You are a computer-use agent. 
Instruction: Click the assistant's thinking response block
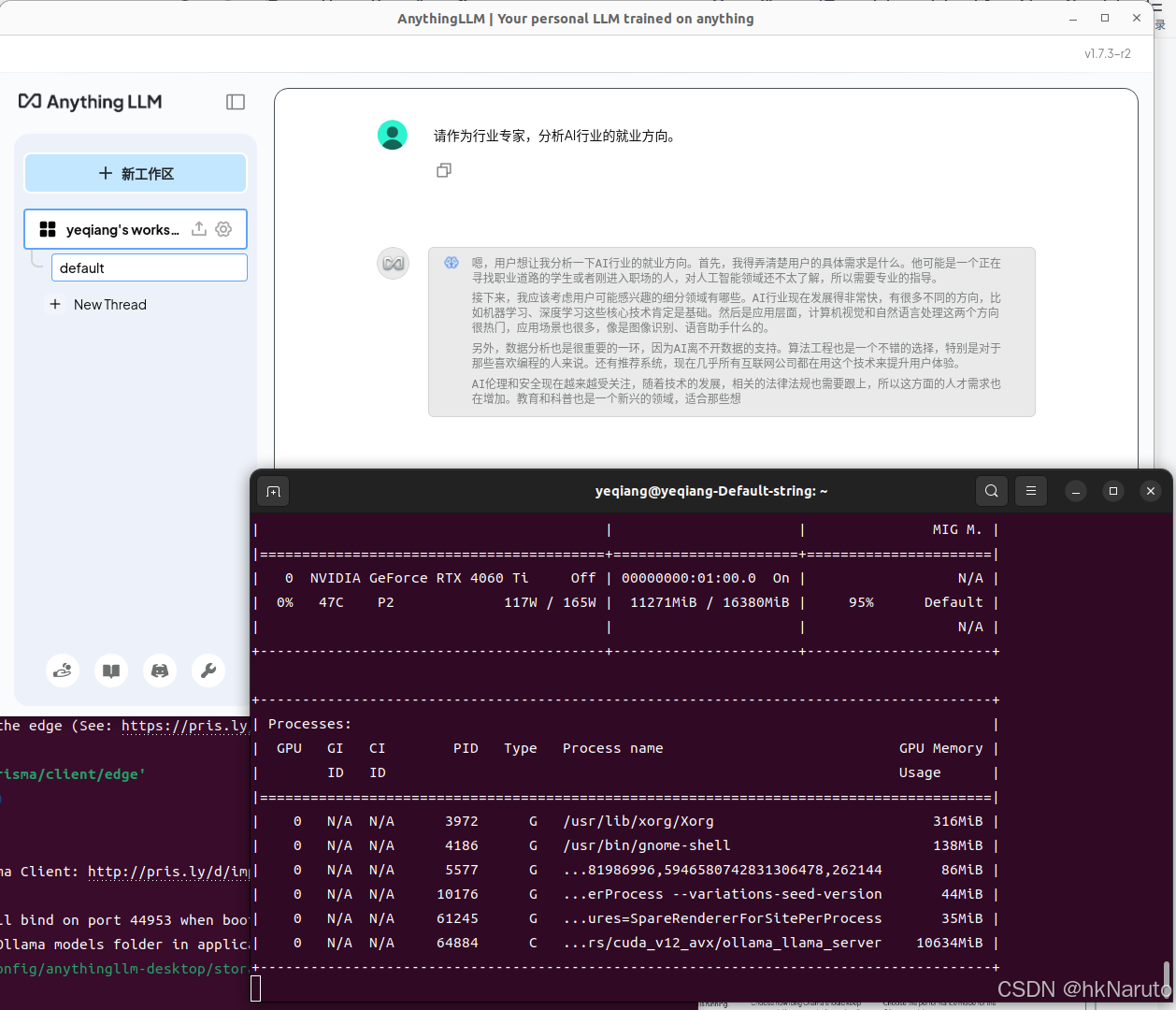point(732,332)
